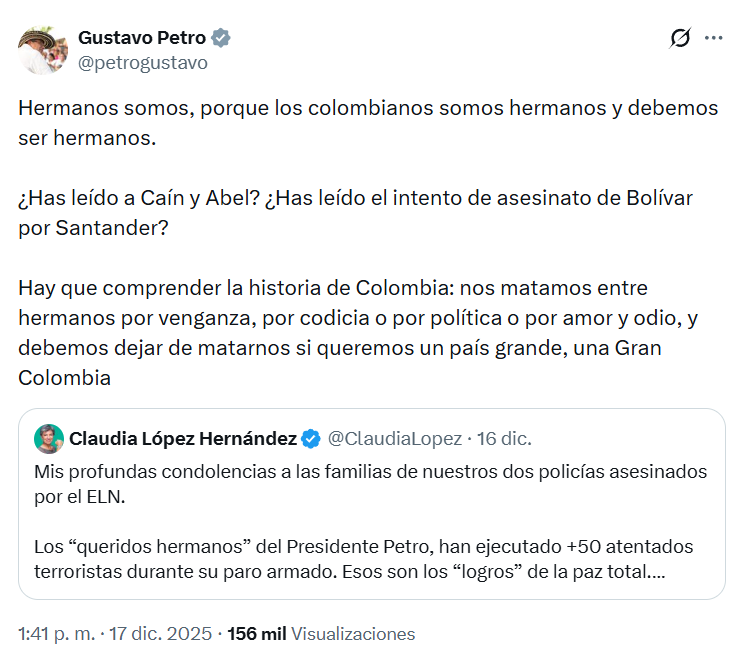Open Grok explain icon on the post
Viewport: 742px width, 665px height.
680,38
